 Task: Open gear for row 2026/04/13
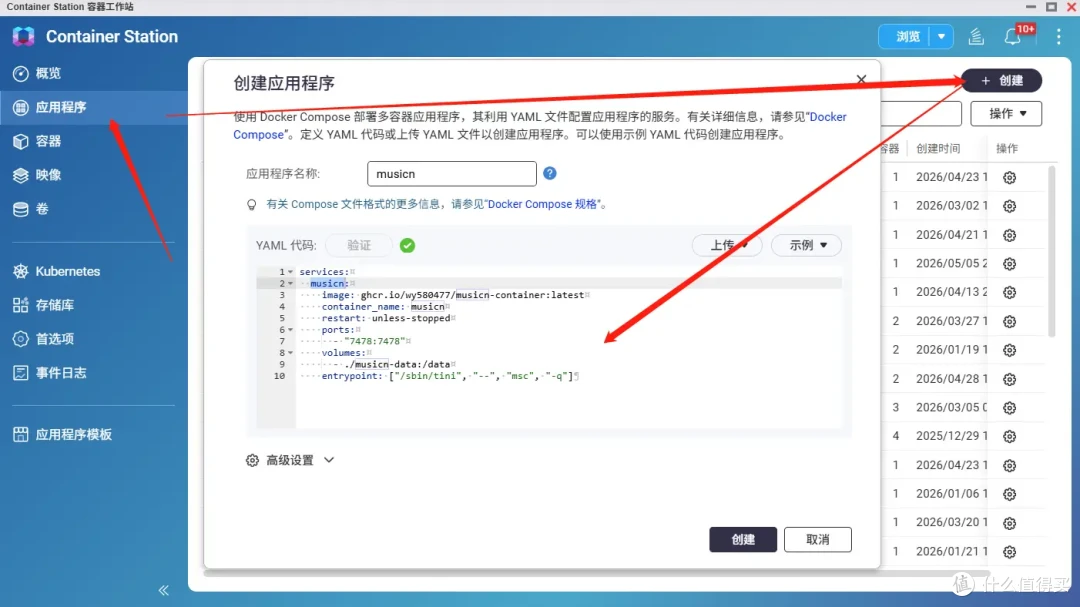click(1009, 293)
